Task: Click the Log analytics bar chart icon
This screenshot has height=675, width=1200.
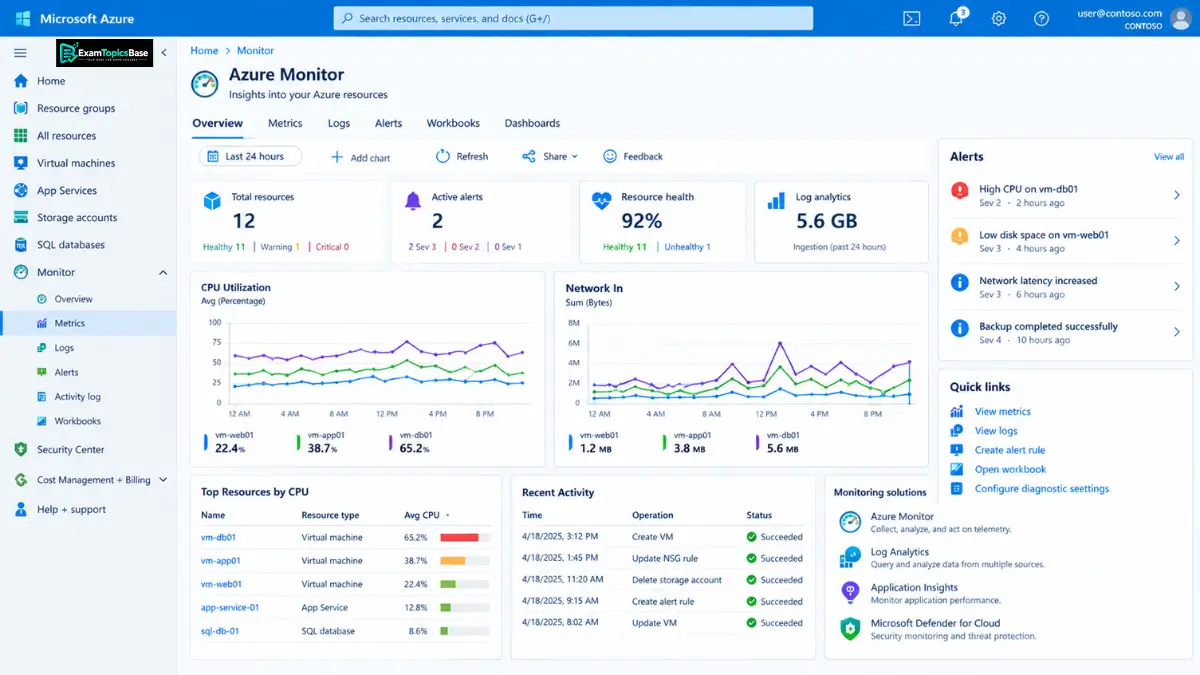Action: tap(776, 201)
